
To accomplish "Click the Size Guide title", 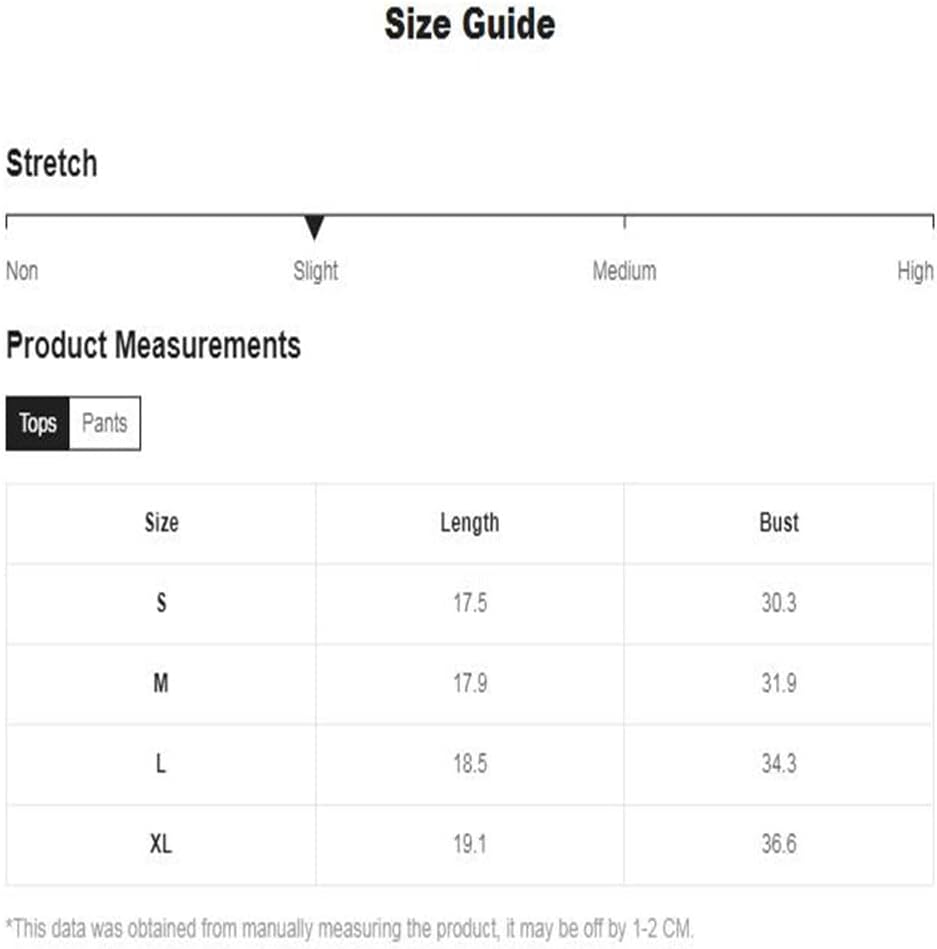I will (x=470, y=24).
